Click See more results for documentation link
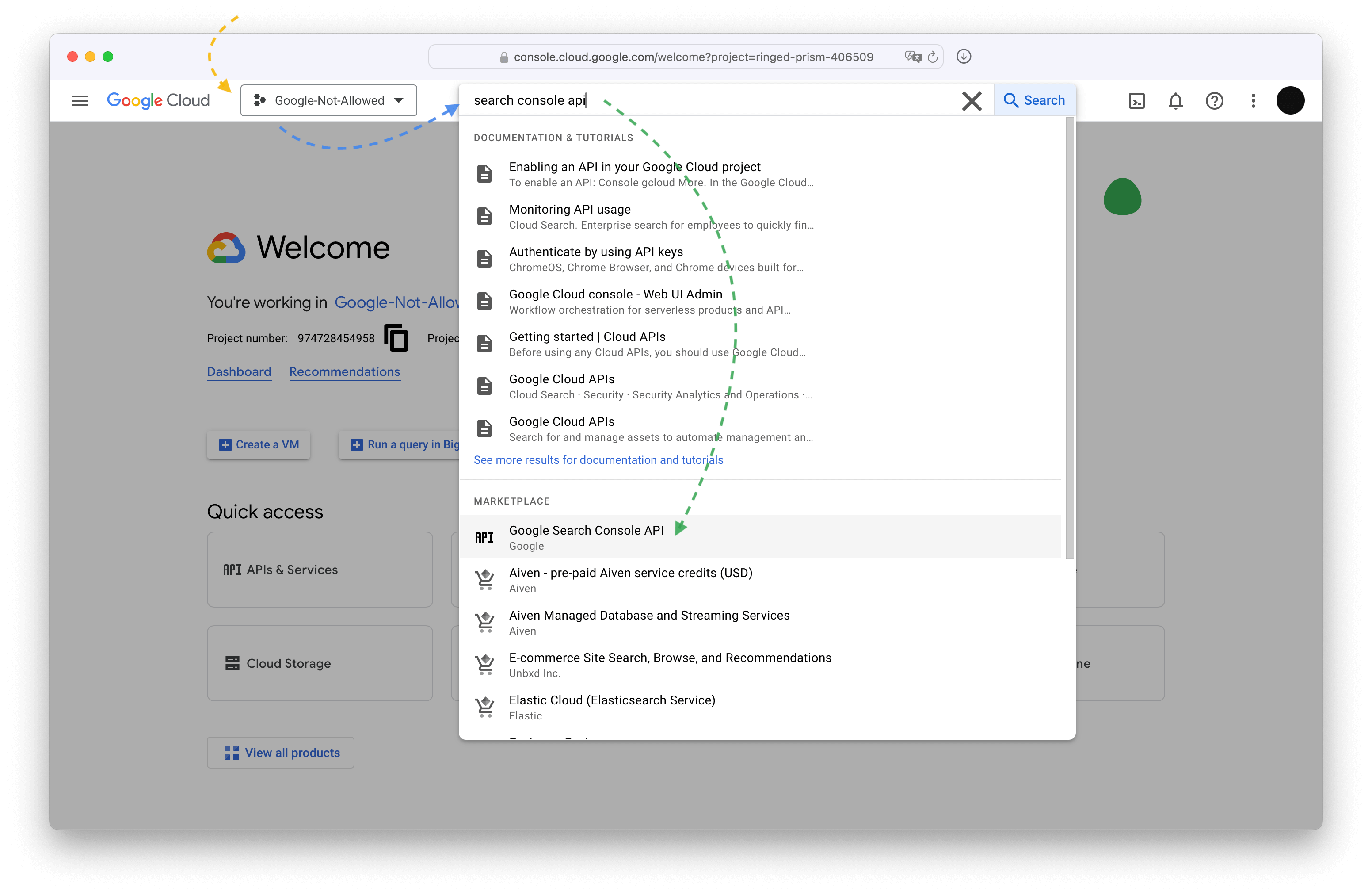Viewport: 1372px width, 895px height. click(x=597, y=459)
